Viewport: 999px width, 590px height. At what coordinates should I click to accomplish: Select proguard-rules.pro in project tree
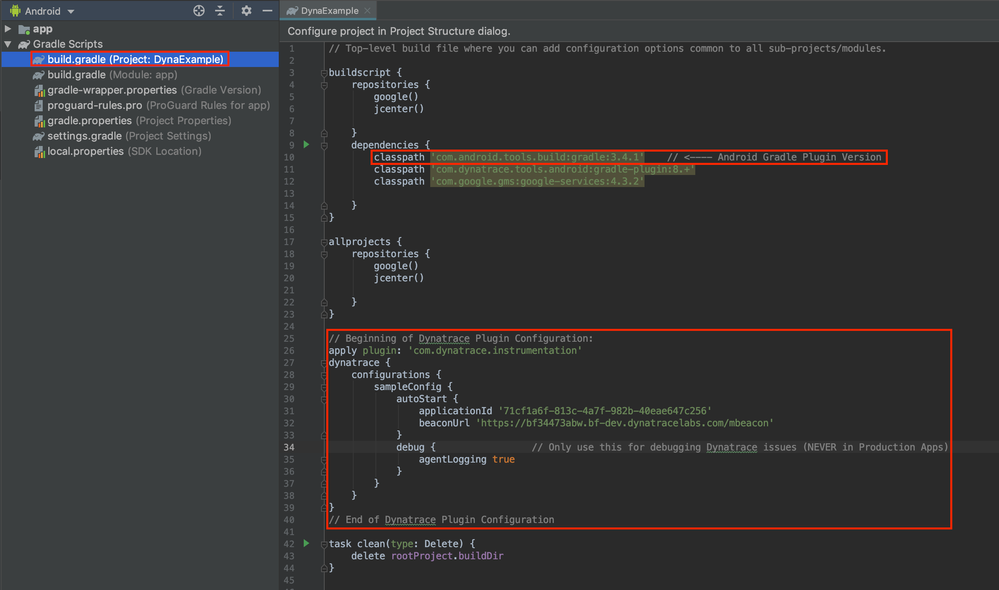(95, 105)
